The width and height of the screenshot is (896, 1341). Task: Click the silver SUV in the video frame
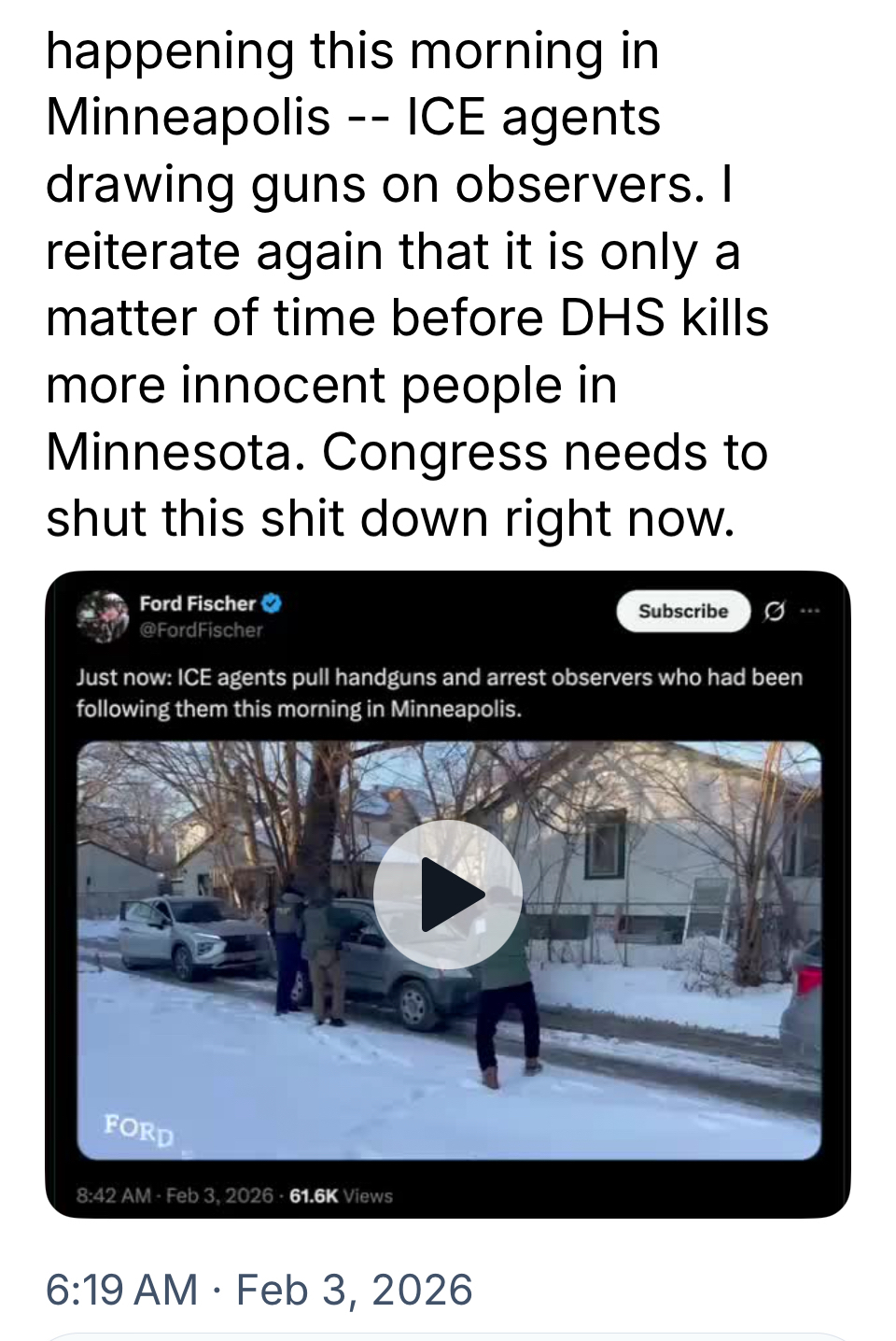click(x=178, y=937)
